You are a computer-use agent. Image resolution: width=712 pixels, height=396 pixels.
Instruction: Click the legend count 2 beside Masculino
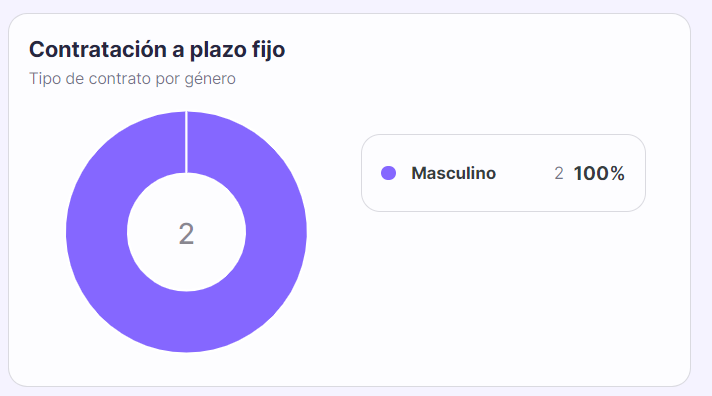559,173
